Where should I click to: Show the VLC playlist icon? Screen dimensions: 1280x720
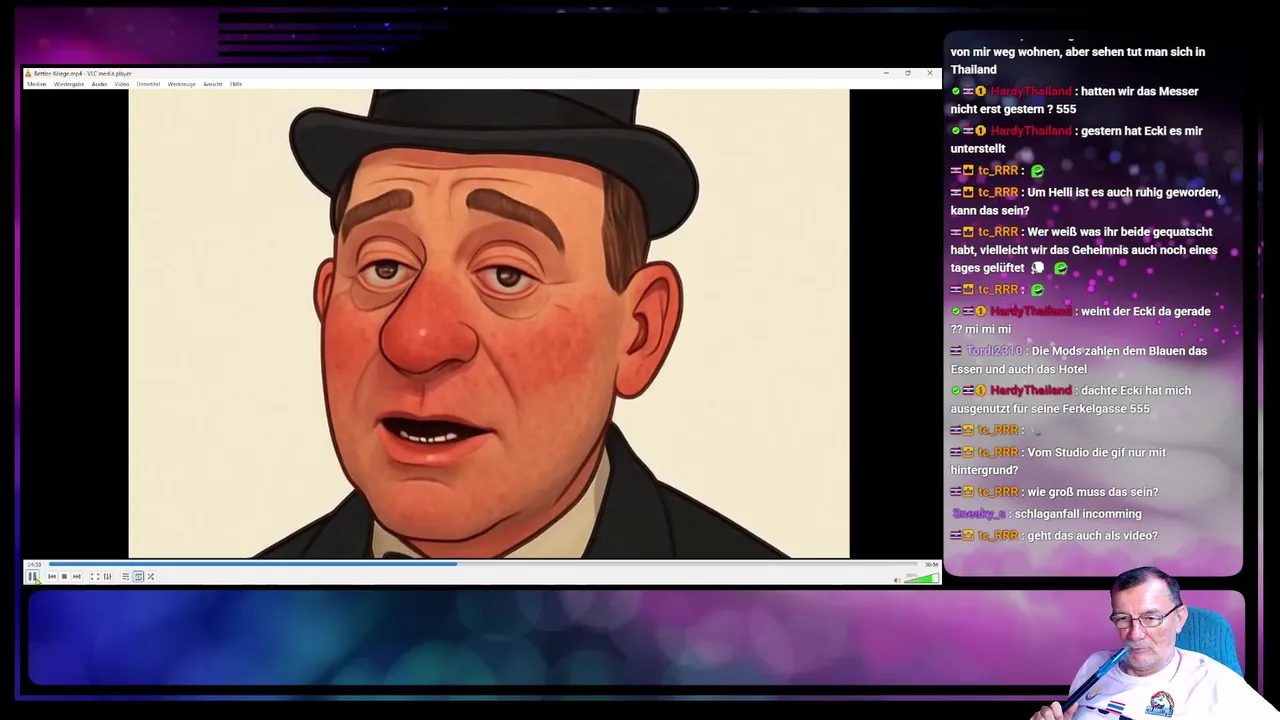126,576
